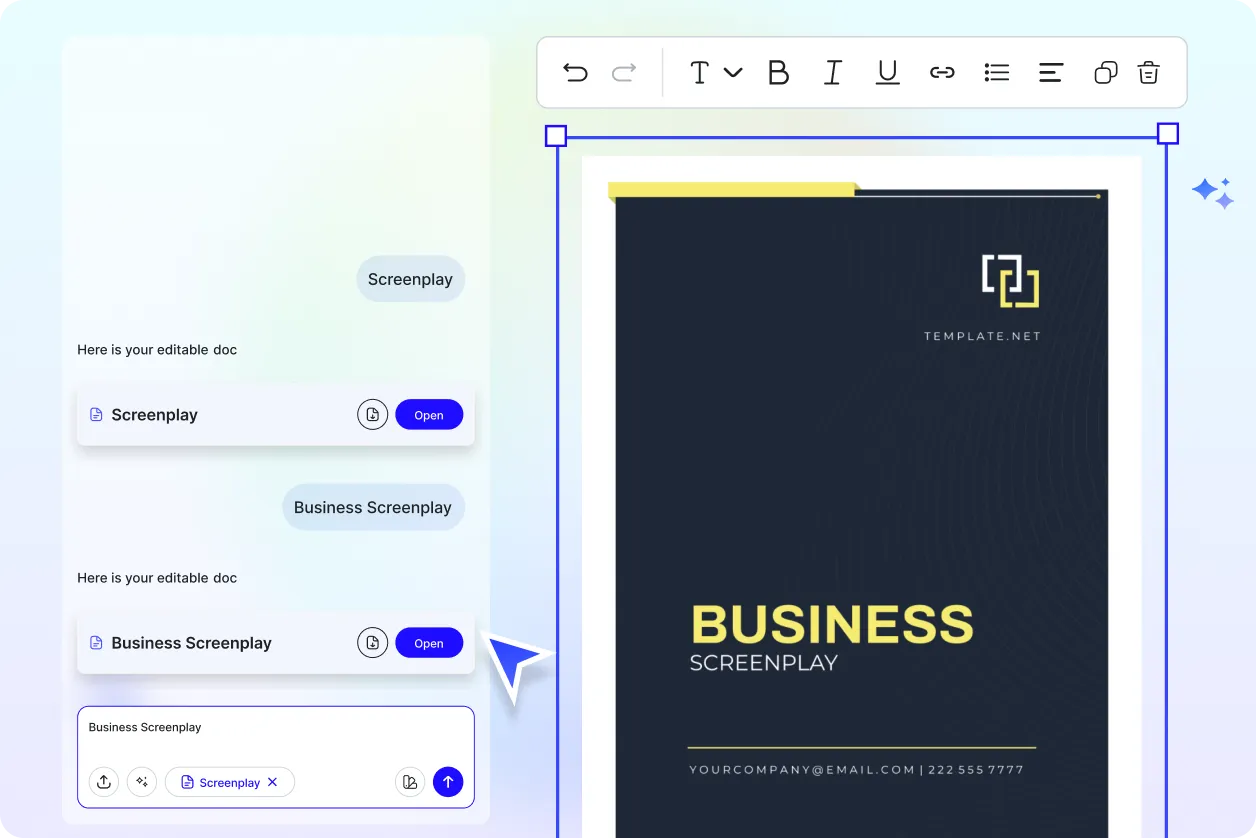Expand the text style dropdown chevron

733,72
